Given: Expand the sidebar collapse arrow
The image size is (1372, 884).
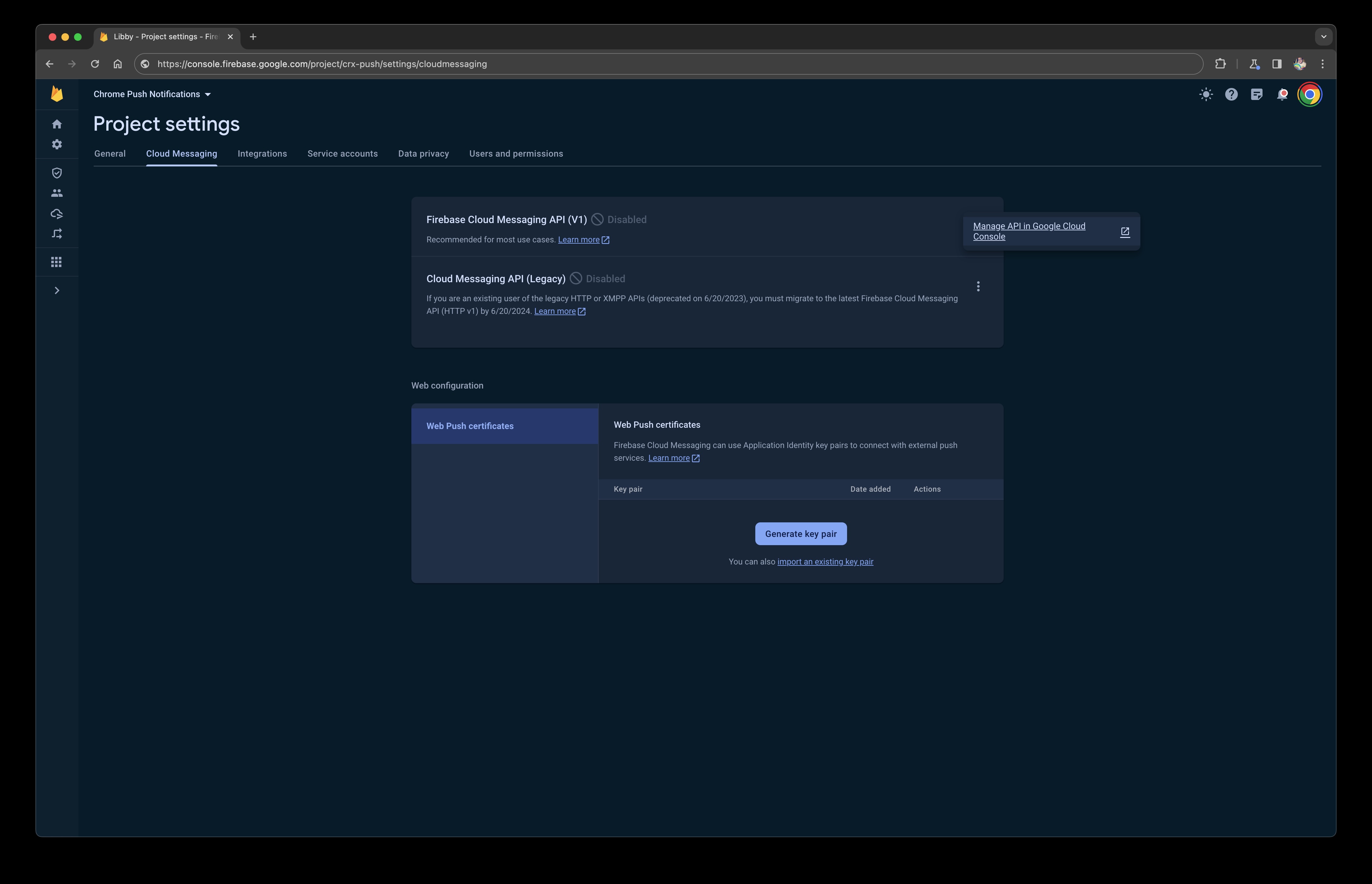Looking at the screenshot, I should 57,290.
